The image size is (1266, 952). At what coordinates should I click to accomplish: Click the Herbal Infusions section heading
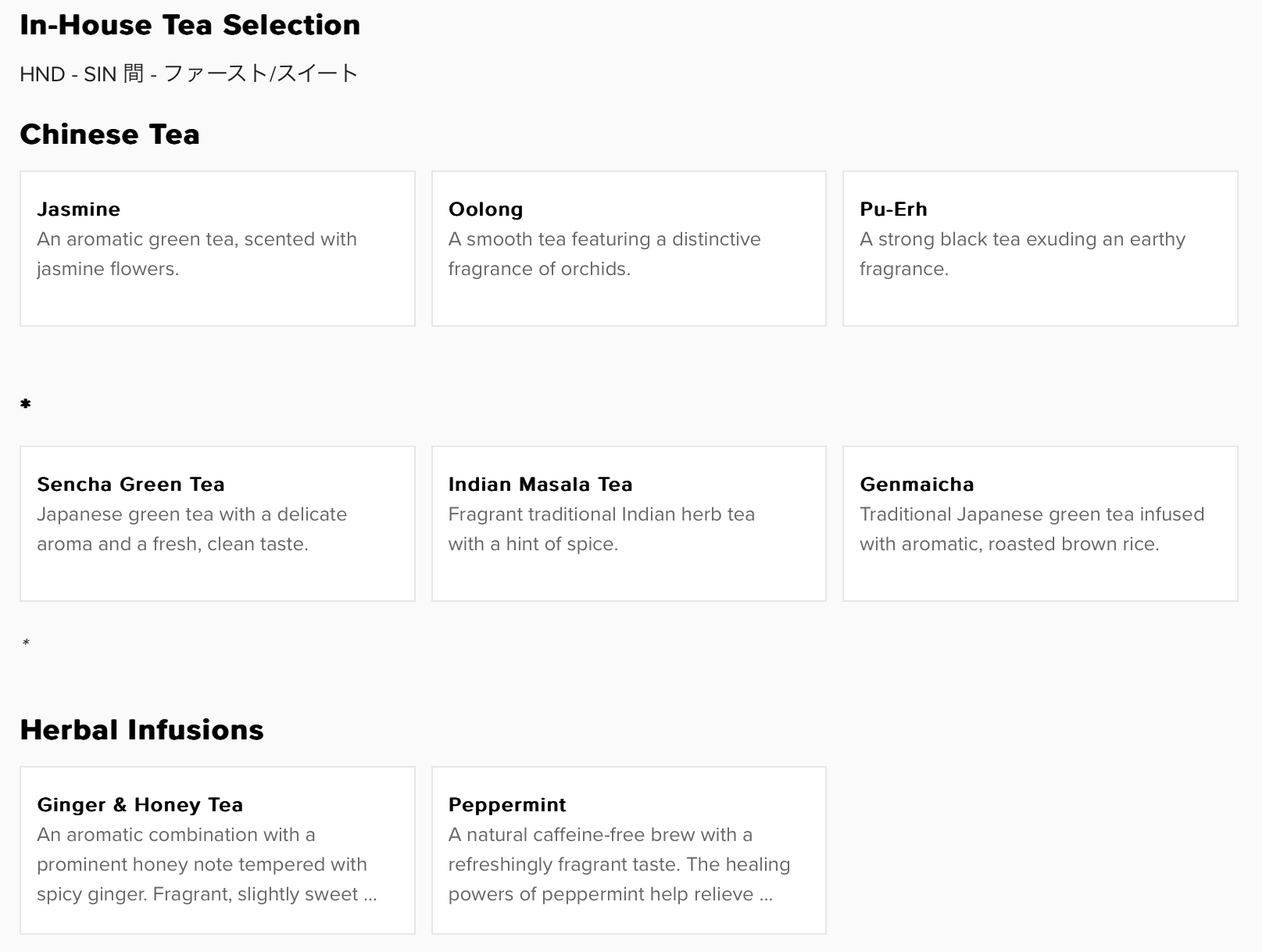coord(142,730)
